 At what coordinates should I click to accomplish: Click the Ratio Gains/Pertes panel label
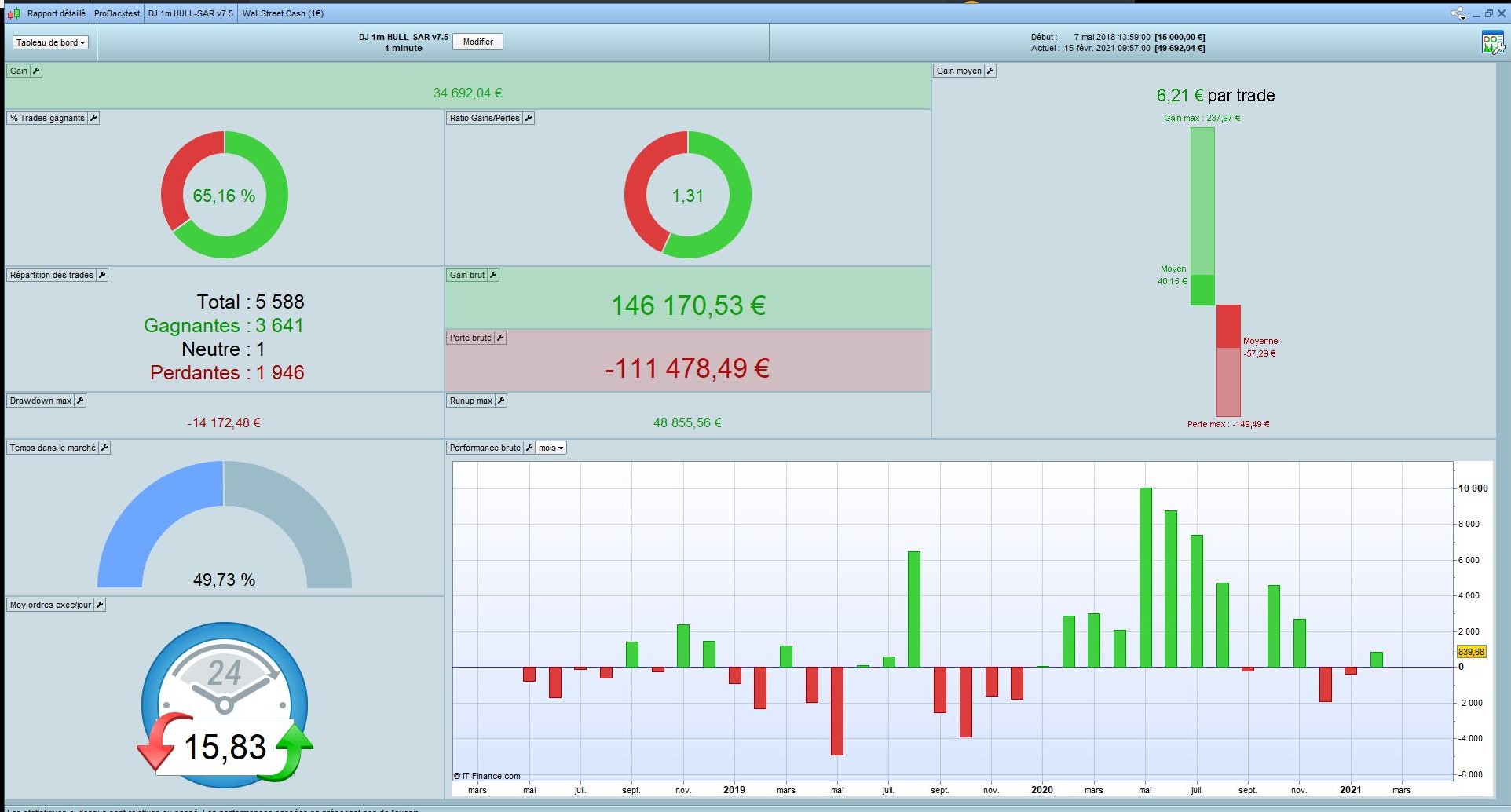coord(485,118)
